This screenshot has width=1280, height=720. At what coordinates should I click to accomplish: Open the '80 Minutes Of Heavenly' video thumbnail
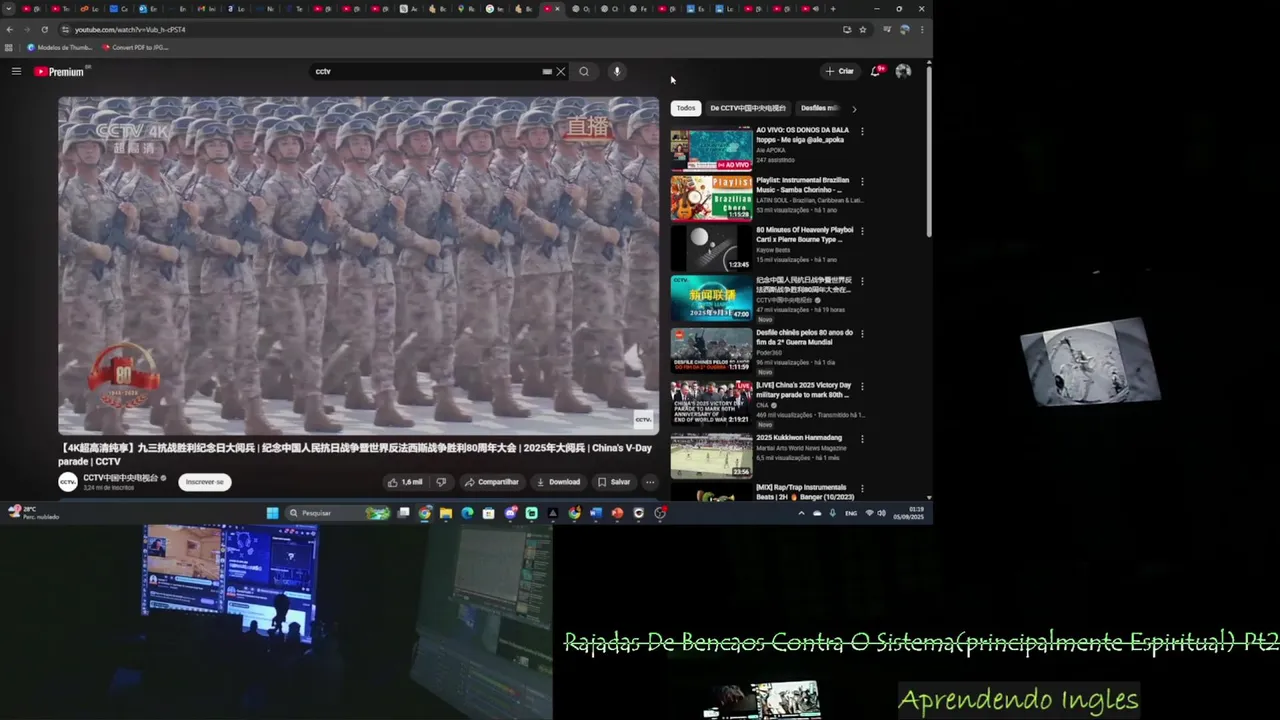click(711, 248)
